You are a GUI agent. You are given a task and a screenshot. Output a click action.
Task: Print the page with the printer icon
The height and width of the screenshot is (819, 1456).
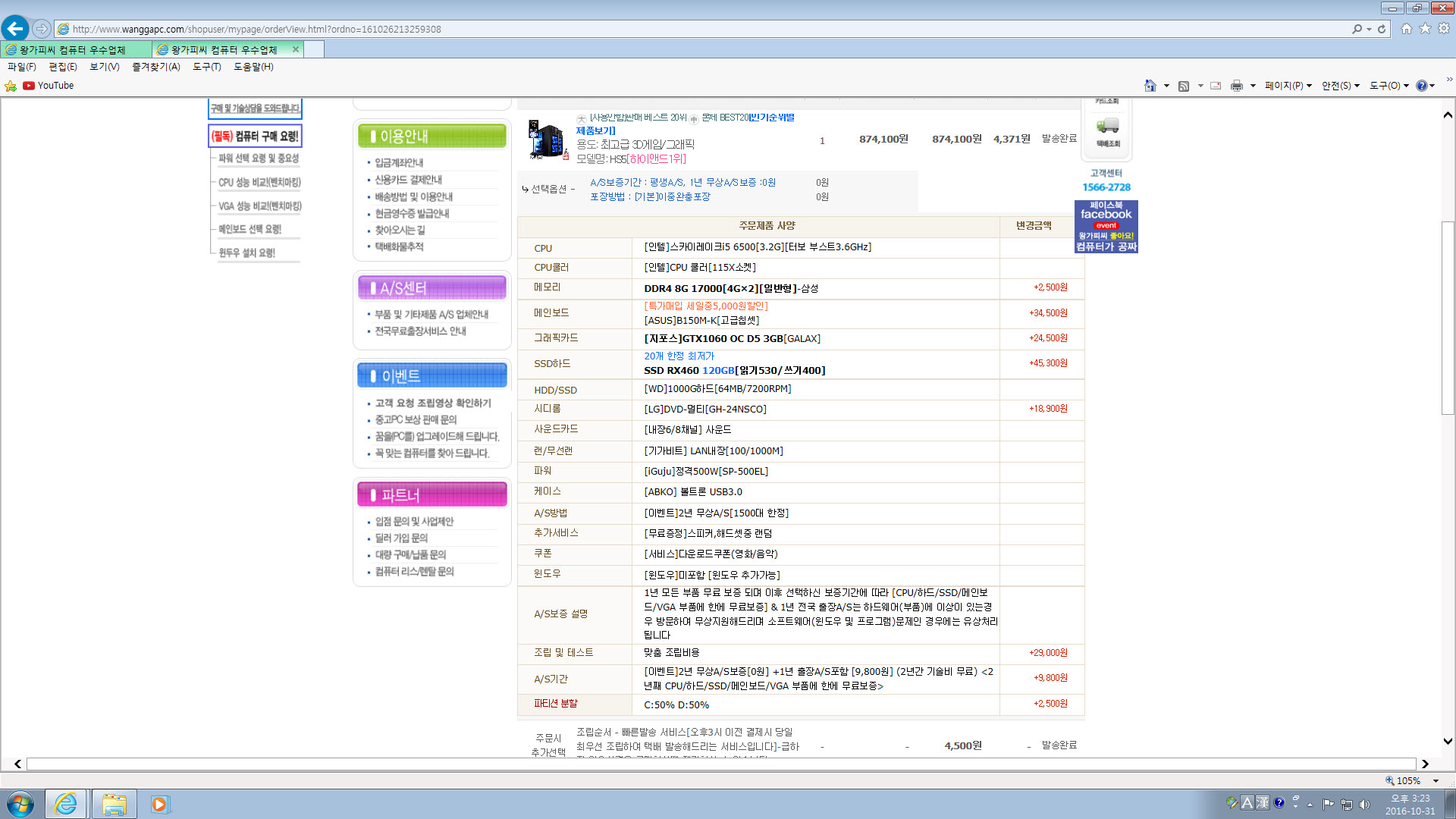1237,86
